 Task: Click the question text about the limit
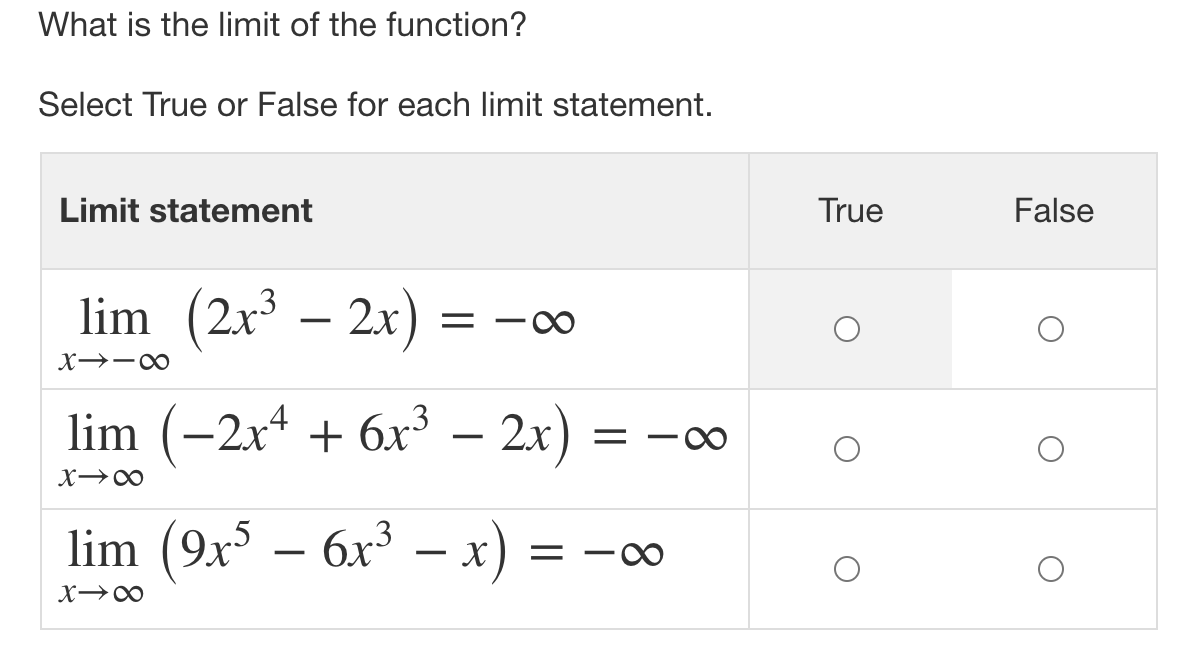coord(285,25)
